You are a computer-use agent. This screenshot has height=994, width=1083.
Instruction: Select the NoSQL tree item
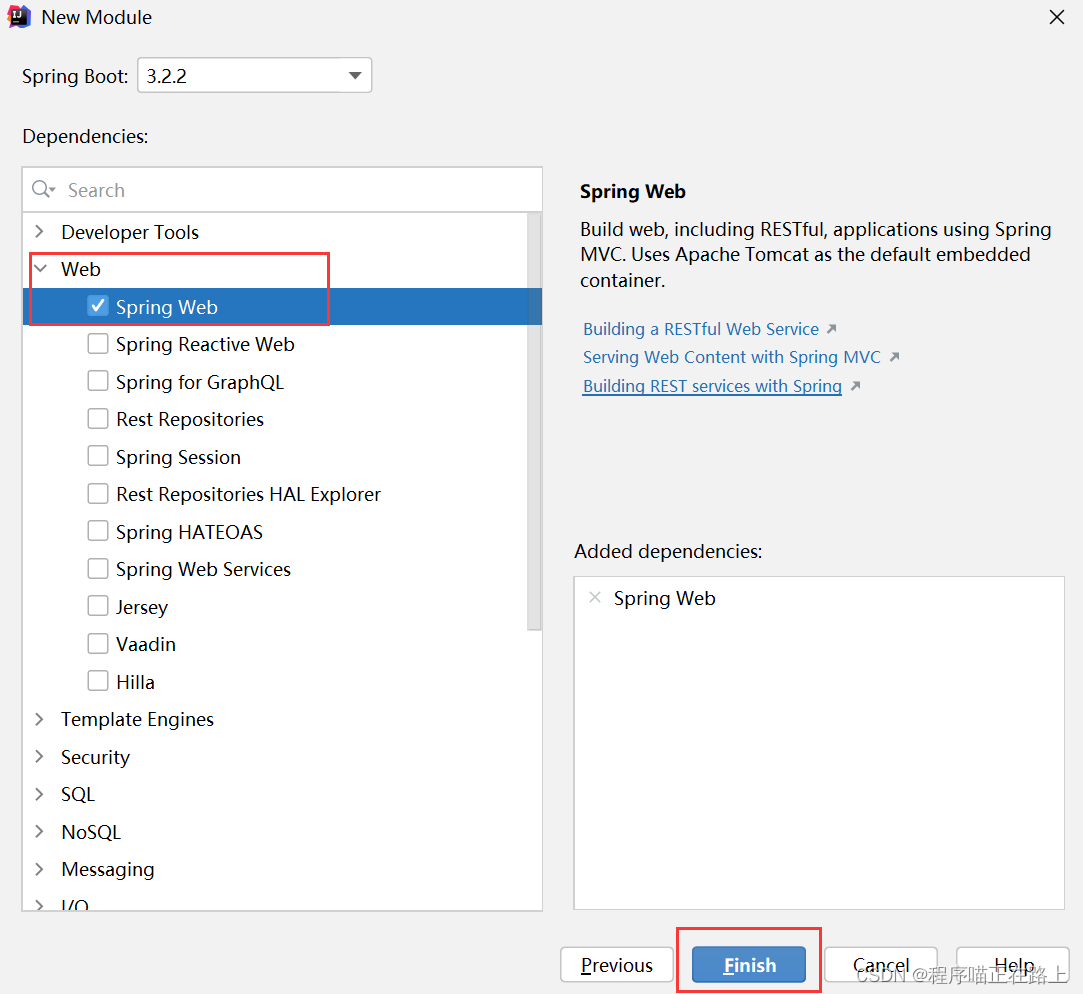91,832
